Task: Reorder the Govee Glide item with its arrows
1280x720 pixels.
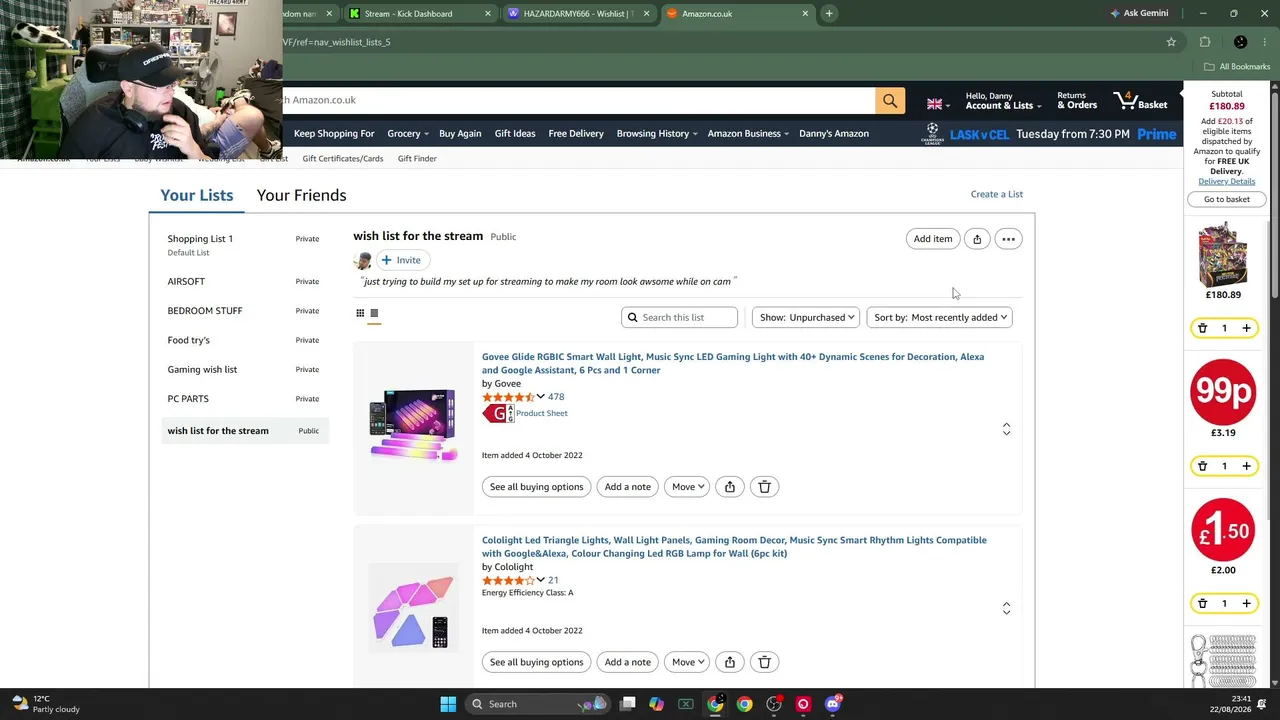Action: point(1006,429)
